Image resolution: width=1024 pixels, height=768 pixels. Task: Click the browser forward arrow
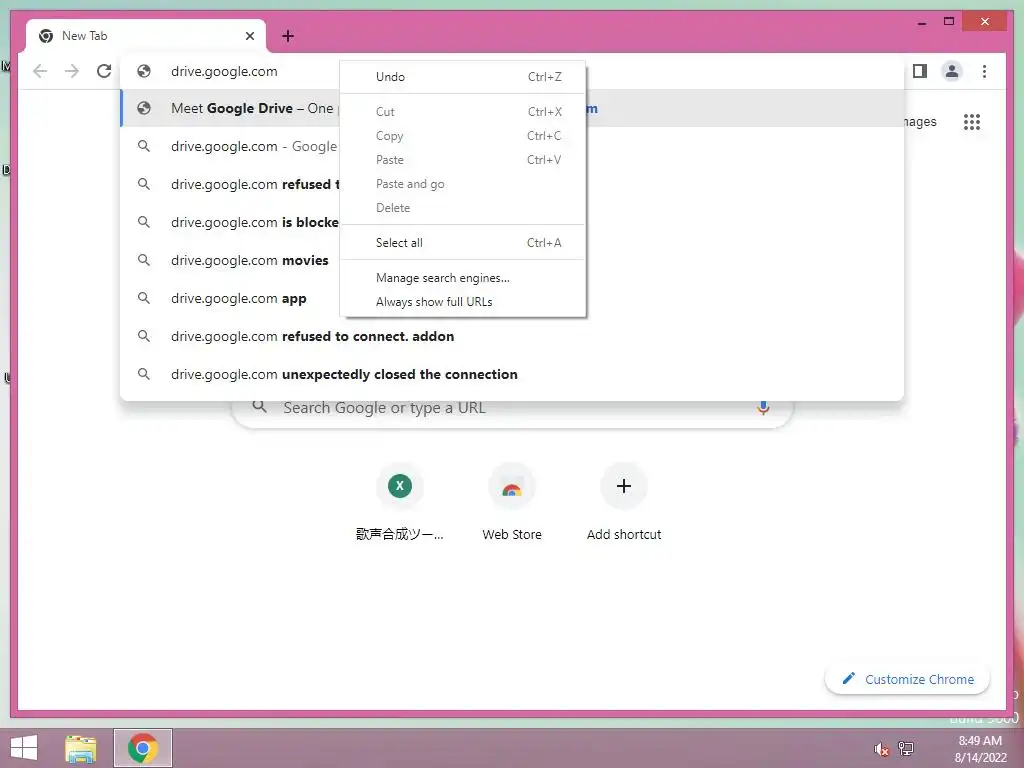pos(72,71)
